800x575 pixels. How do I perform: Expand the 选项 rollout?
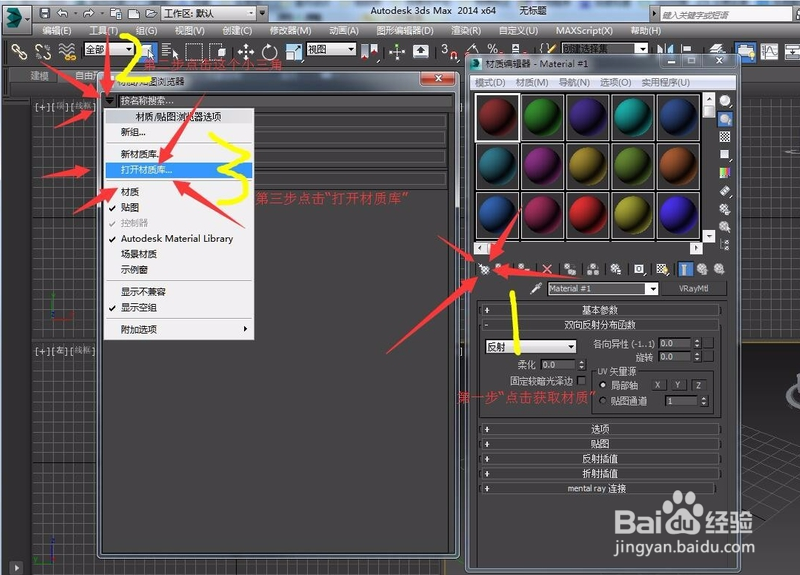[600, 429]
